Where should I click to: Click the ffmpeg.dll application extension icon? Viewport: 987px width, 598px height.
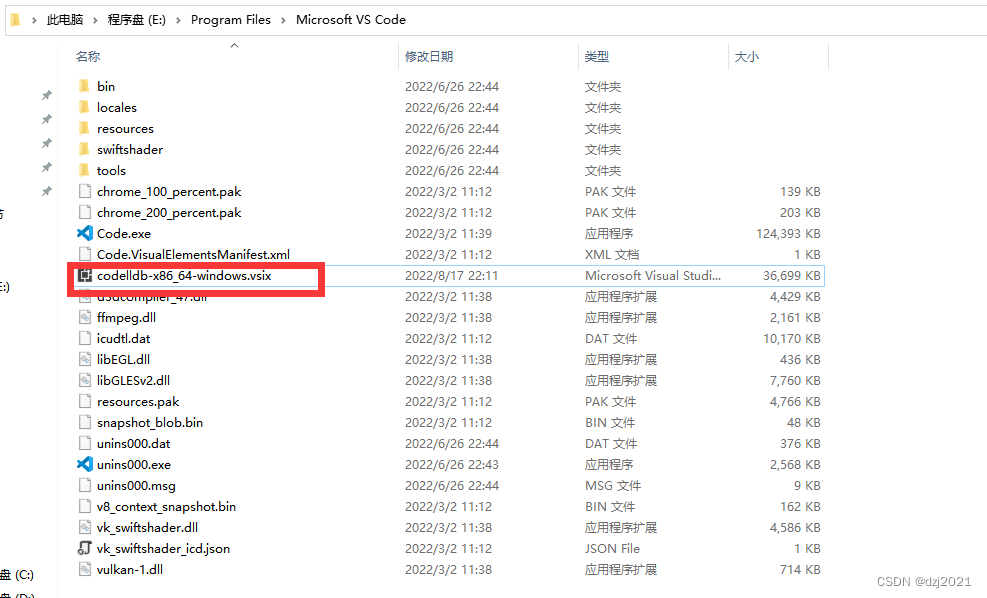pos(85,317)
